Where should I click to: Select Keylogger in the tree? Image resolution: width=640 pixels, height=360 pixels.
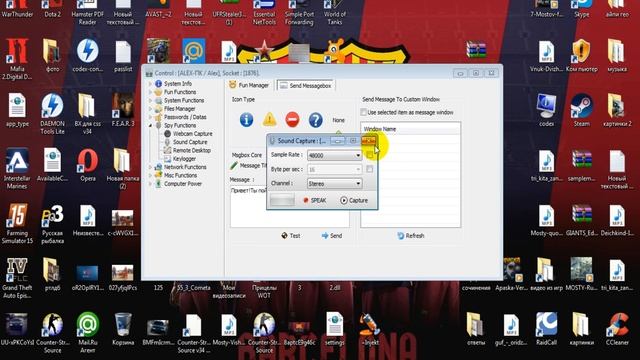(184, 159)
